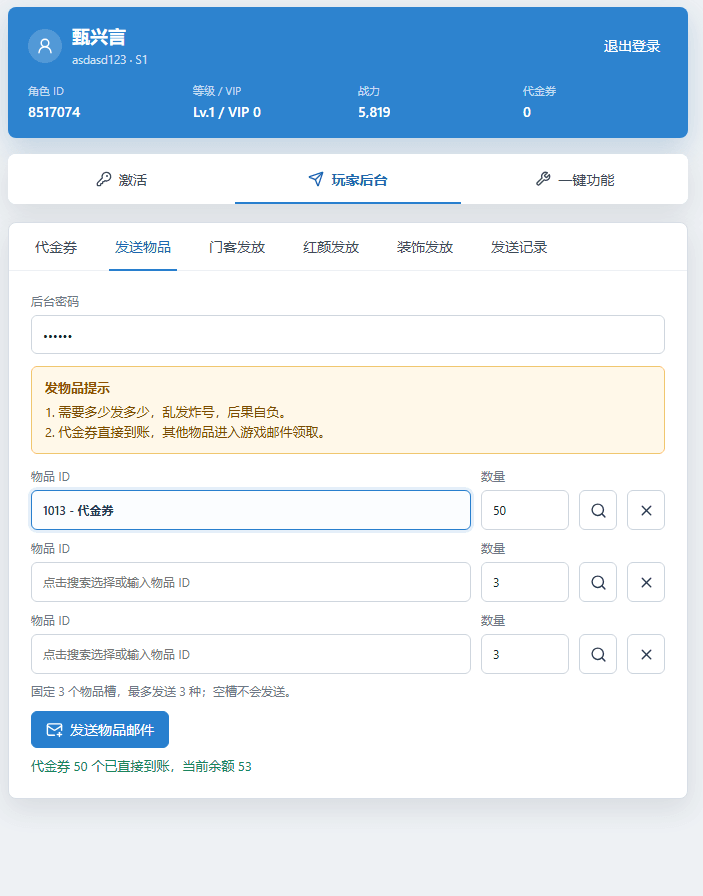Click the tip line 需要多少发多少
Viewport: 703px width, 896px height.
(x=167, y=412)
